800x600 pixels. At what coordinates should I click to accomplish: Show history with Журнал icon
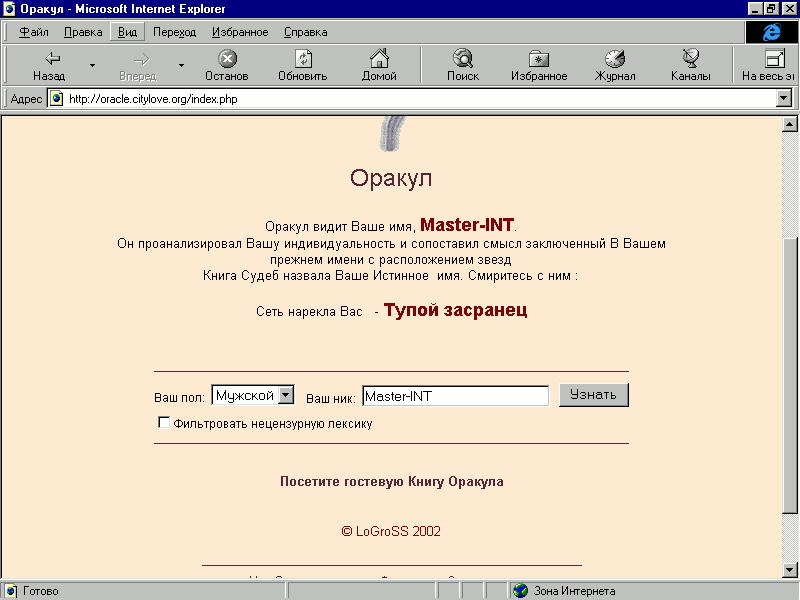[x=615, y=60]
